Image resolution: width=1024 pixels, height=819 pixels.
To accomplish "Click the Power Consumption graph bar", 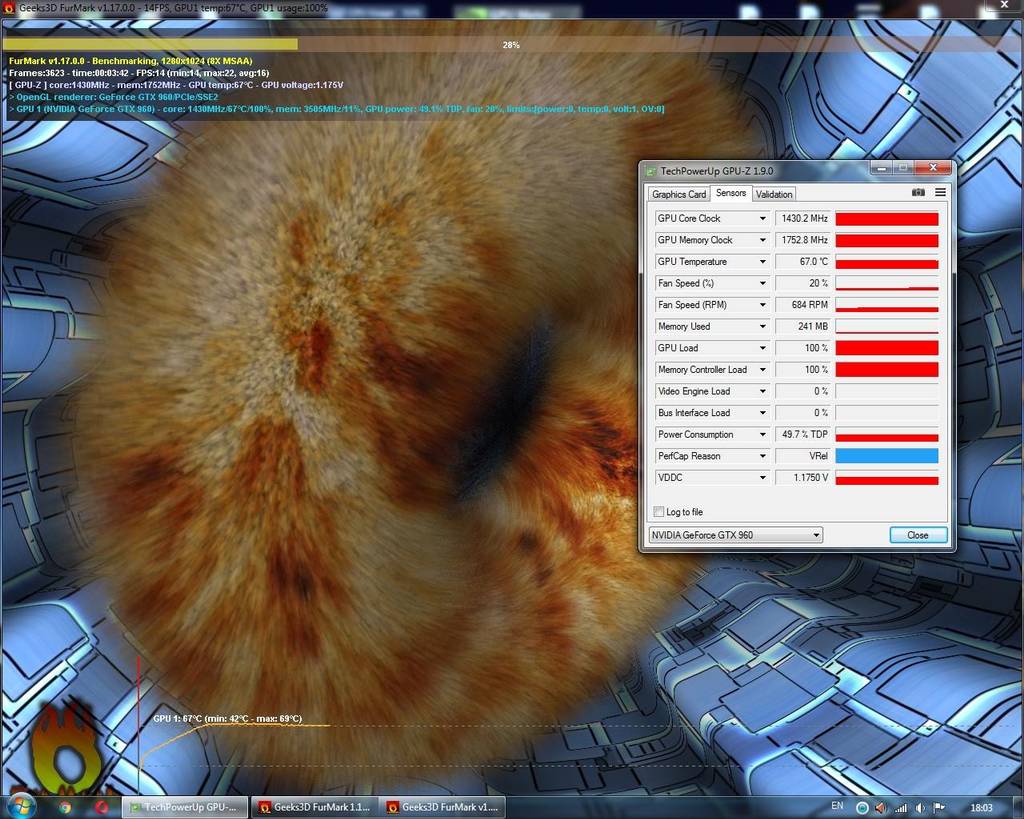I will point(887,434).
